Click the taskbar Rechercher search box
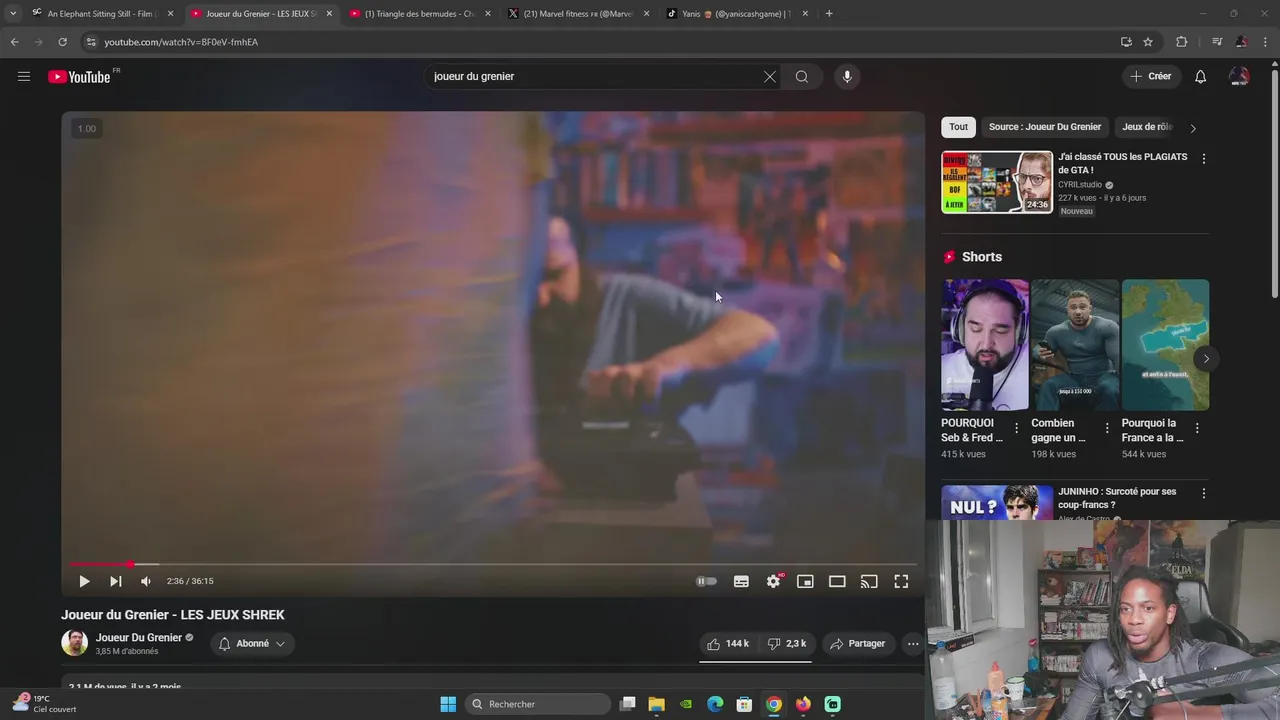Viewport: 1280px width, 720px height. click(538, 704)
